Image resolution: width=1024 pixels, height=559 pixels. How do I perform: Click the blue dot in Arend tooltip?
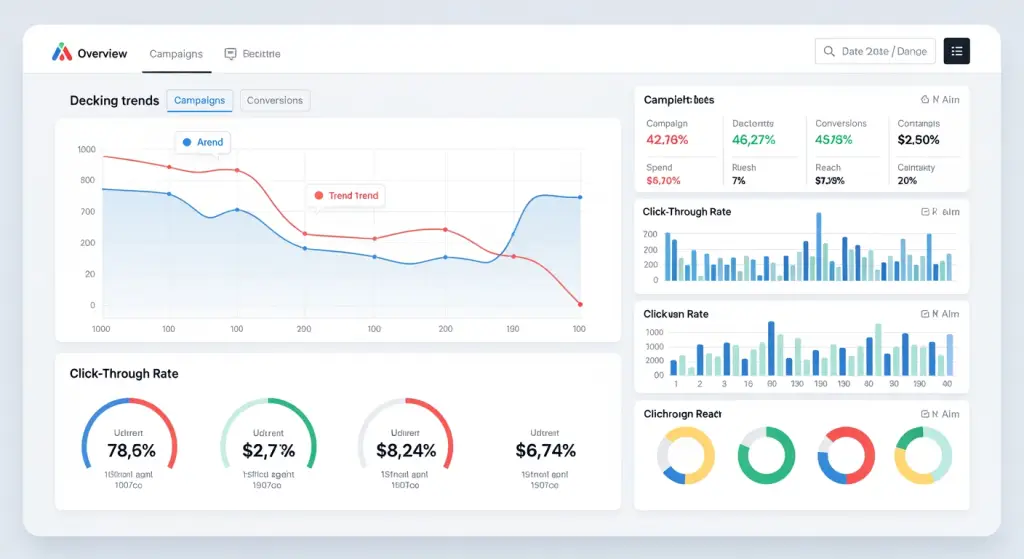(x=187, y=143)
